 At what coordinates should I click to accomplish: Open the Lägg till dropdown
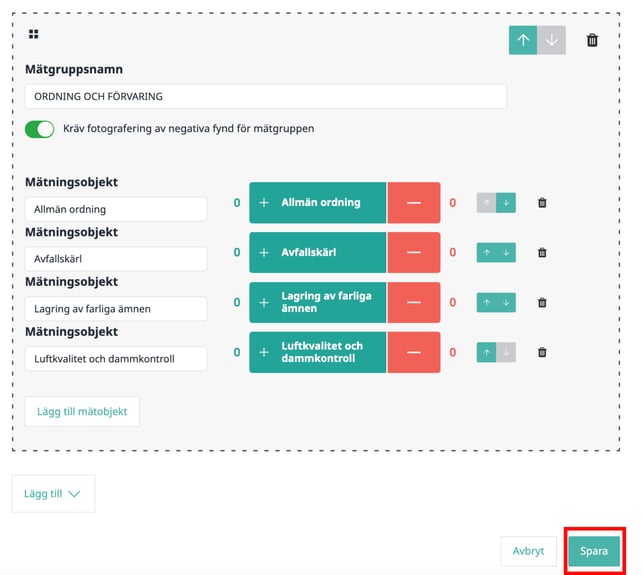pos(53,494)
